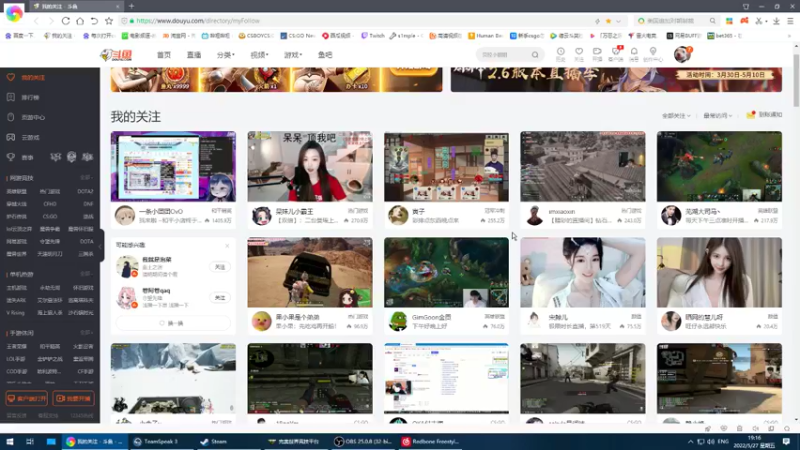This screenshot has height=450, width=800.
Task: Expand the 游戏 dropdown in navigation
Action: [293, 55]
